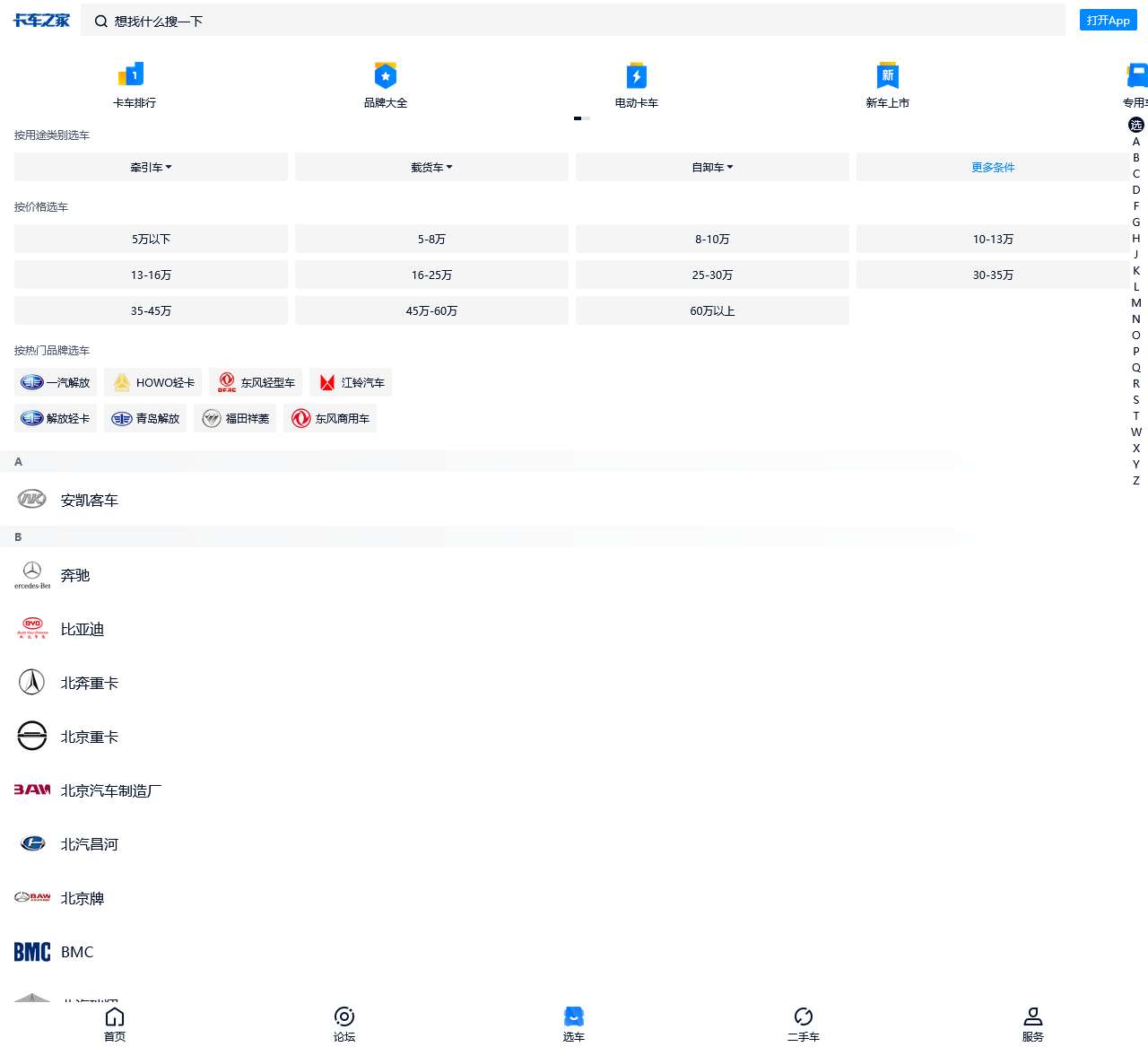This screenshot has width=1148, height=1047.
Task: Select the 25-30万 price range
Action: 712,275
